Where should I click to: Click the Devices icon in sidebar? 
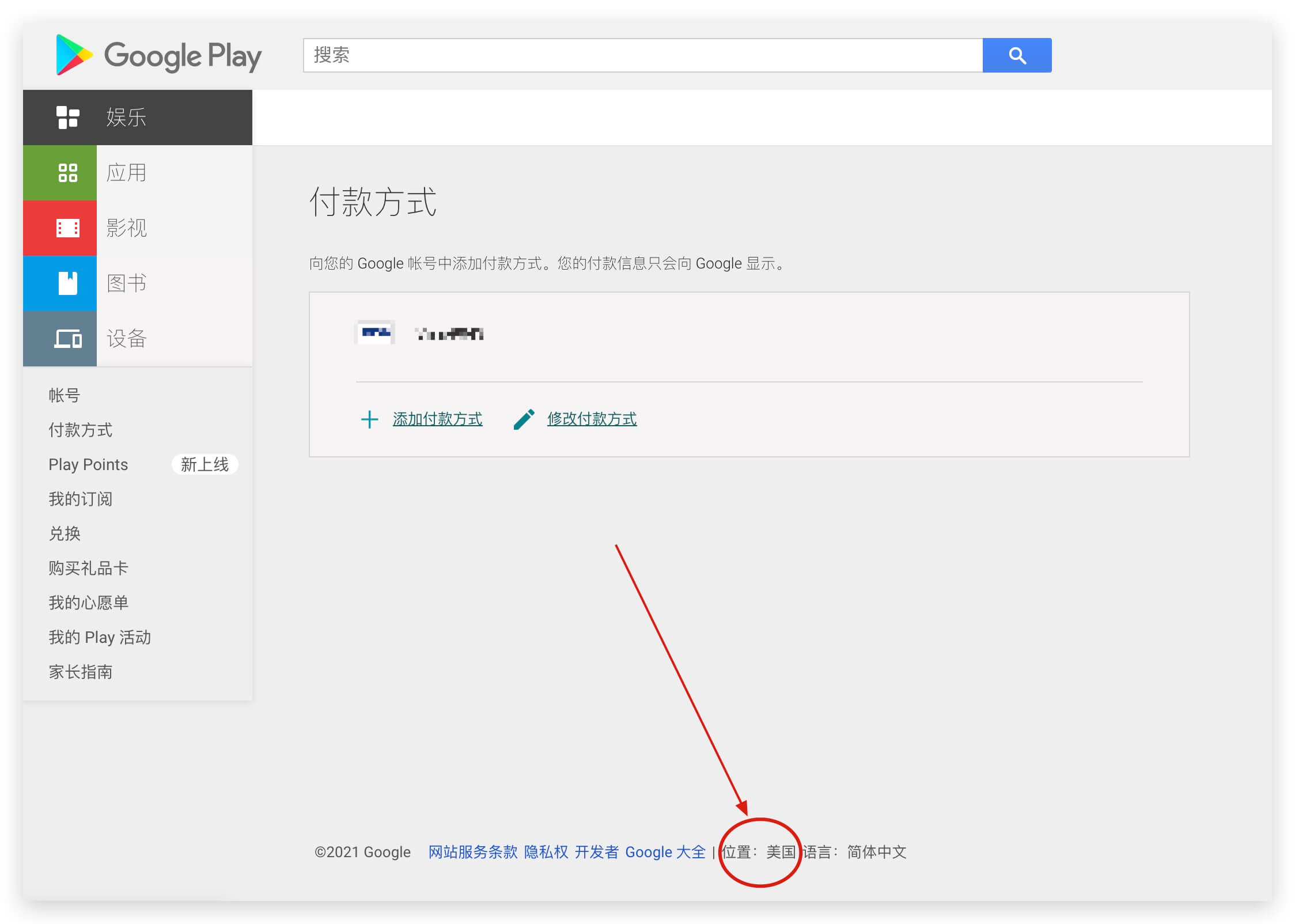click(x=67, y=339)
